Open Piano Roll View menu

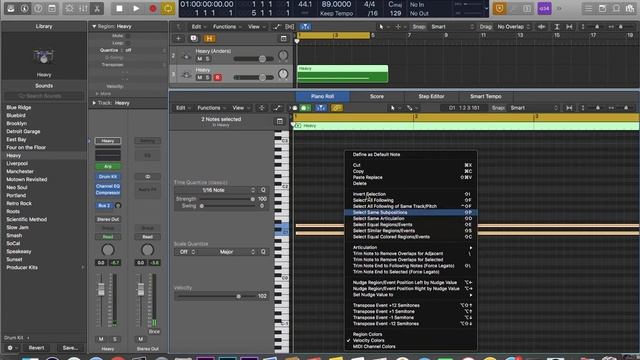click(240, 108)
